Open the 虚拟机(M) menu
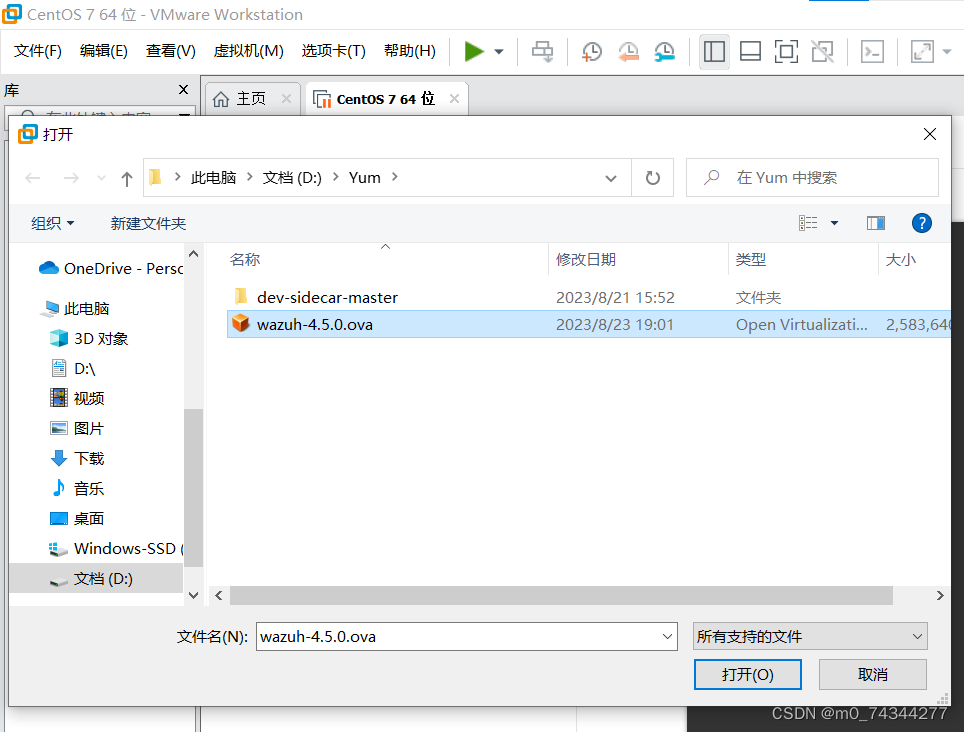The width and height of the screenshot is (964, 732). click(x=248, y=51)
